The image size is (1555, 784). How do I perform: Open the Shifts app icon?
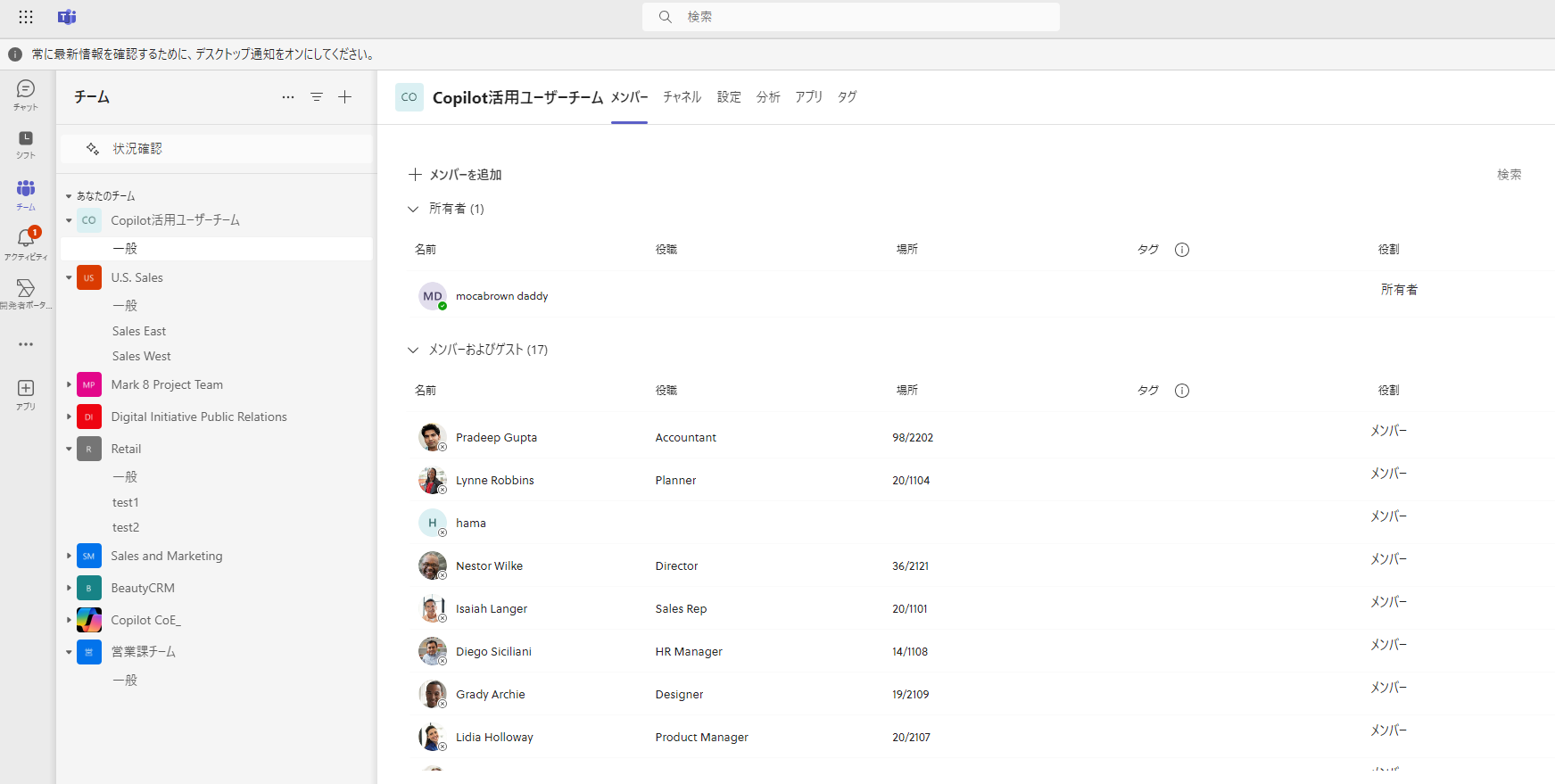click(x=26, y=144)
